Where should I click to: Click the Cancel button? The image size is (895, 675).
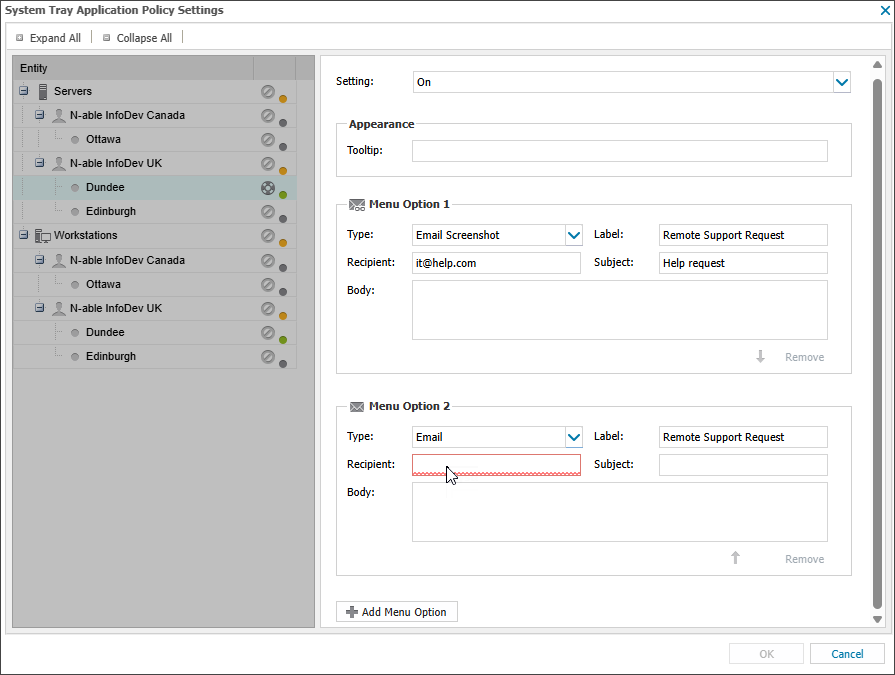(x=847, y=654)
